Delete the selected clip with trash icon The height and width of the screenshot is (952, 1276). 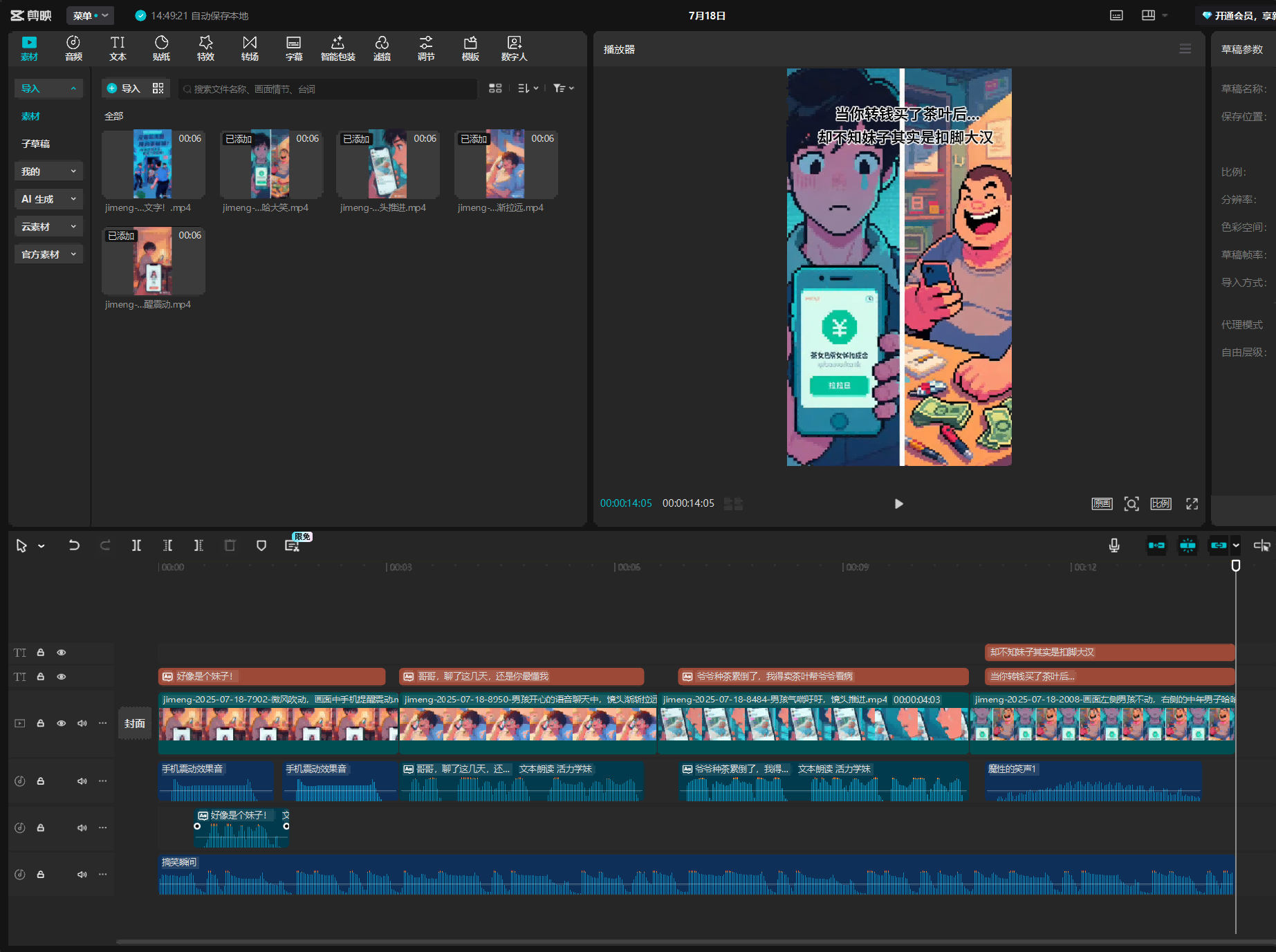[x=230, y=545]
